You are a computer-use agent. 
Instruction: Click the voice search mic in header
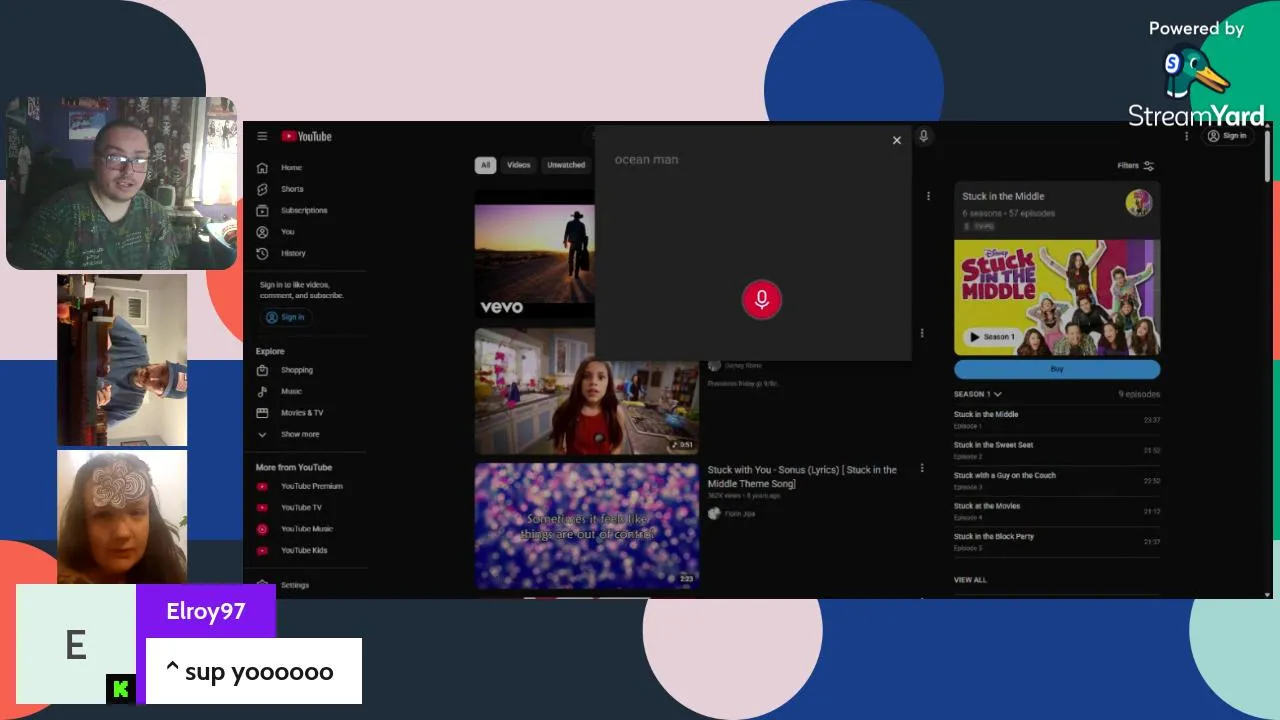coord(924,136)
